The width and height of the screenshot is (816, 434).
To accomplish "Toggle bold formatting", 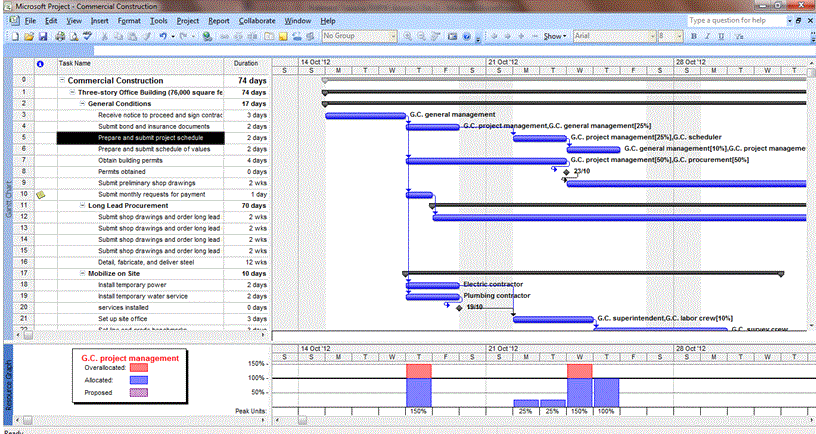I will pos(694,36).
